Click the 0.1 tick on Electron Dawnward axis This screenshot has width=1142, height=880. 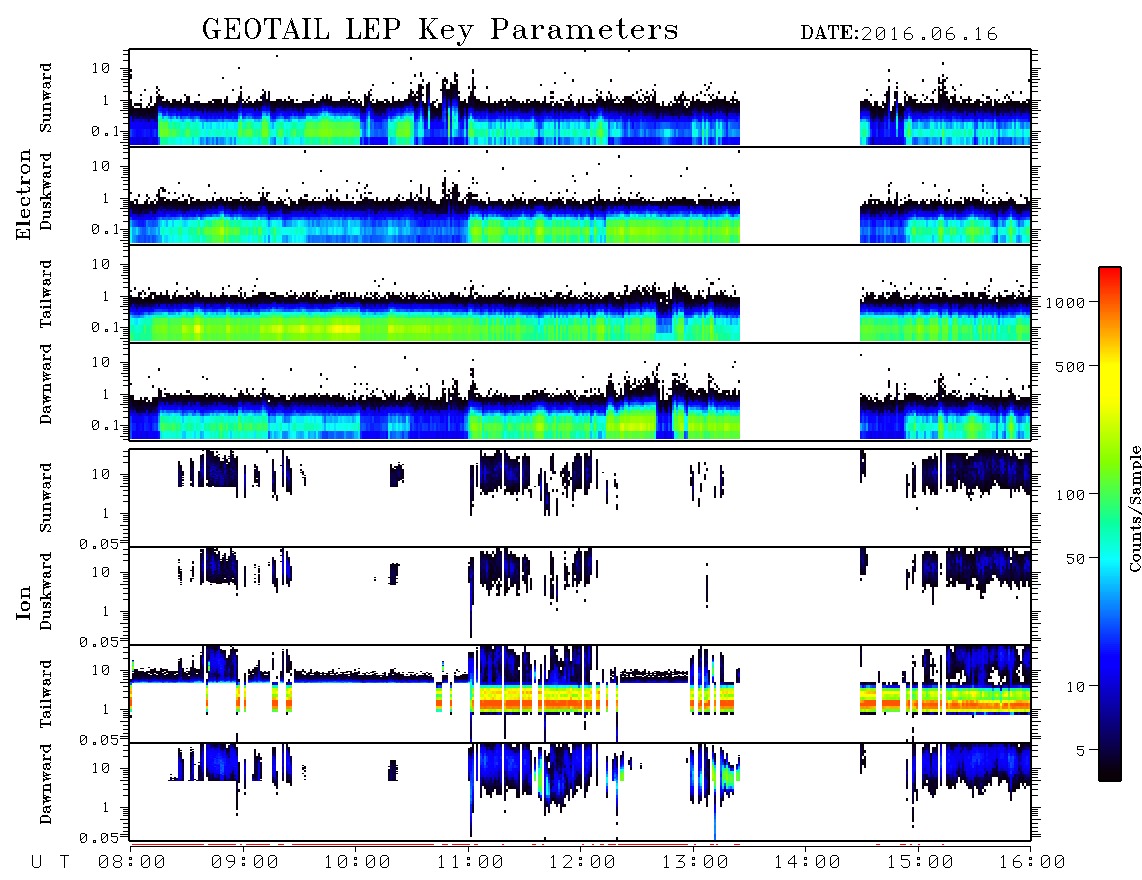click(x=105, y=425)
